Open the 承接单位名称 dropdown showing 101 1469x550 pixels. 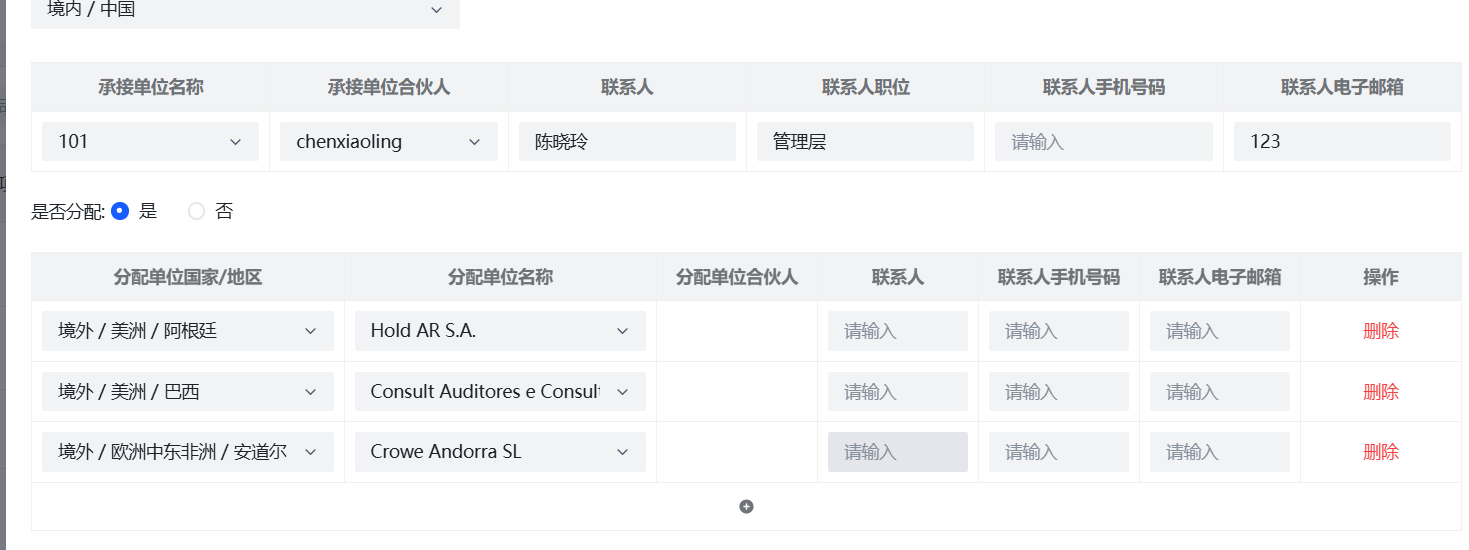click(150, 142)
